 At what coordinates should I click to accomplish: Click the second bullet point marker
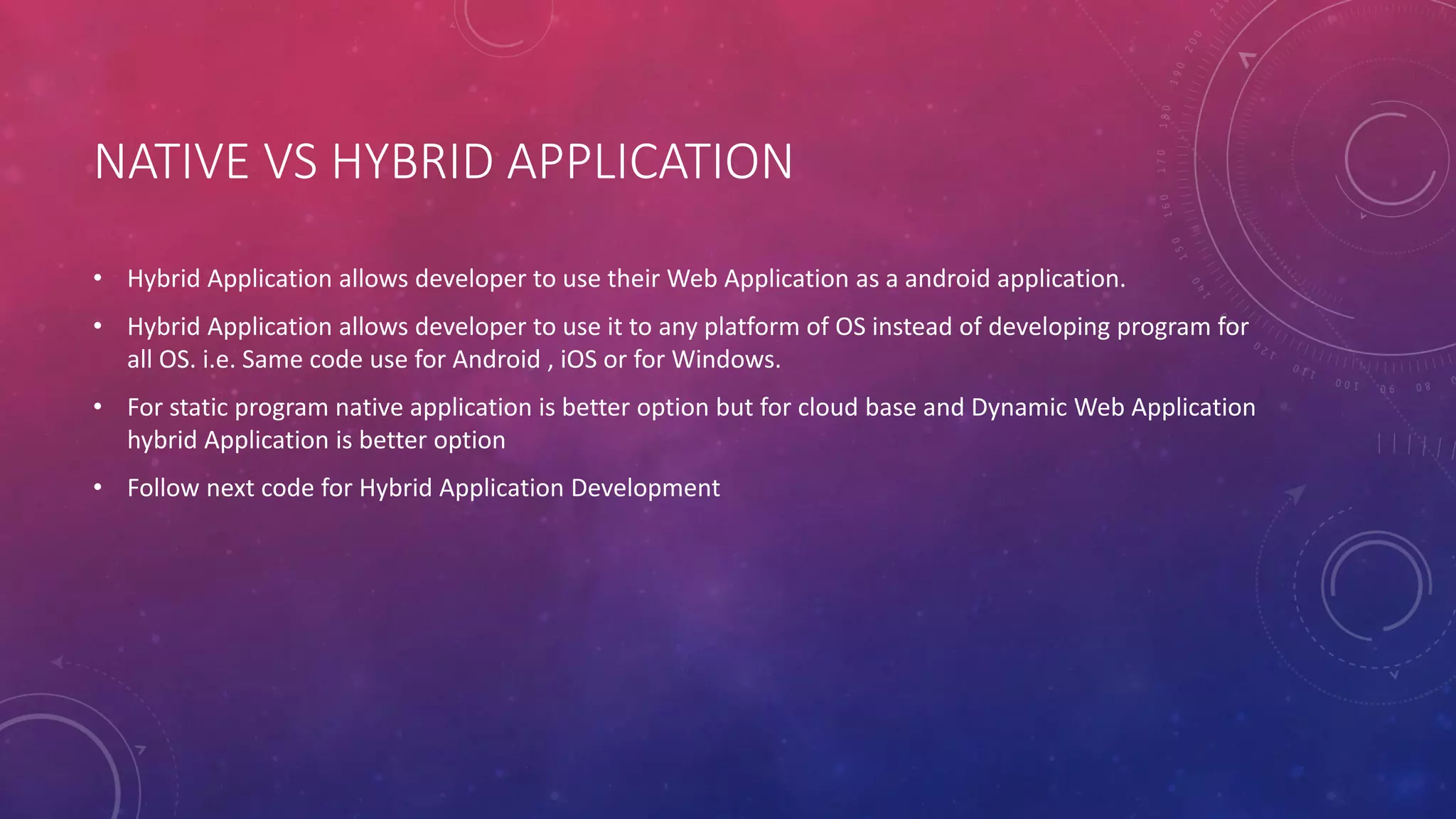pos(98,326)
